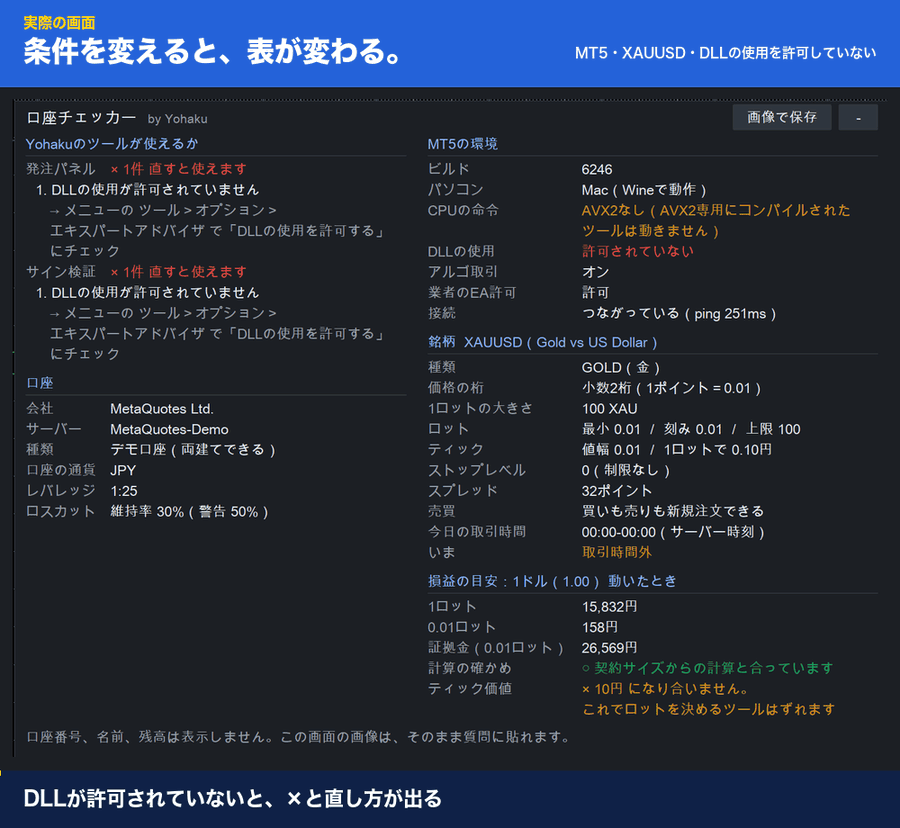Viewport: 900px width, 828px height.
Task: Click the 画像で保存 button
Action: [x=782, y=118]
